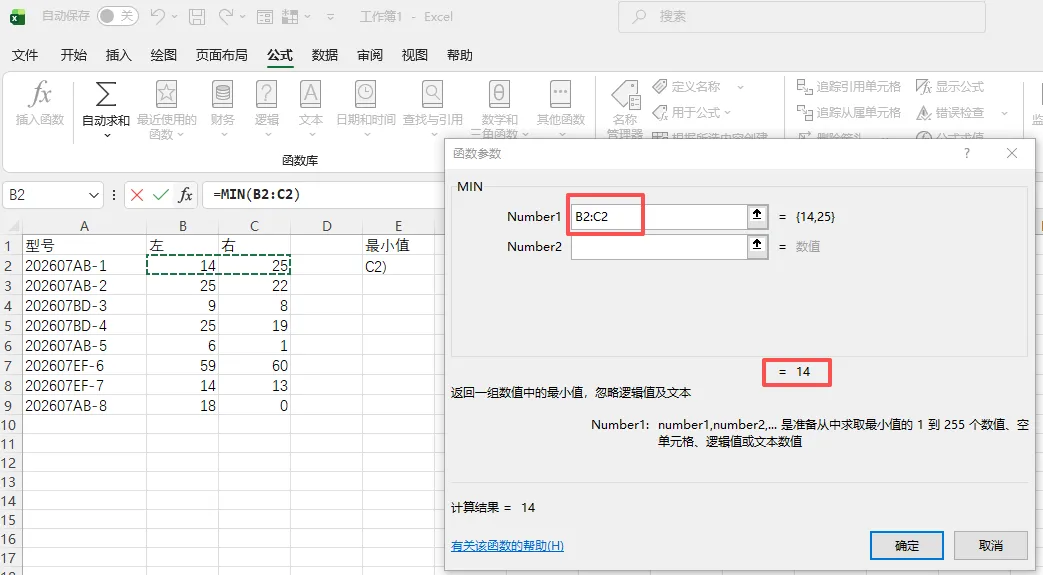Select column D header
Image resolution: width=1043 pixels, height=575 pixels.
pos(327,226)
